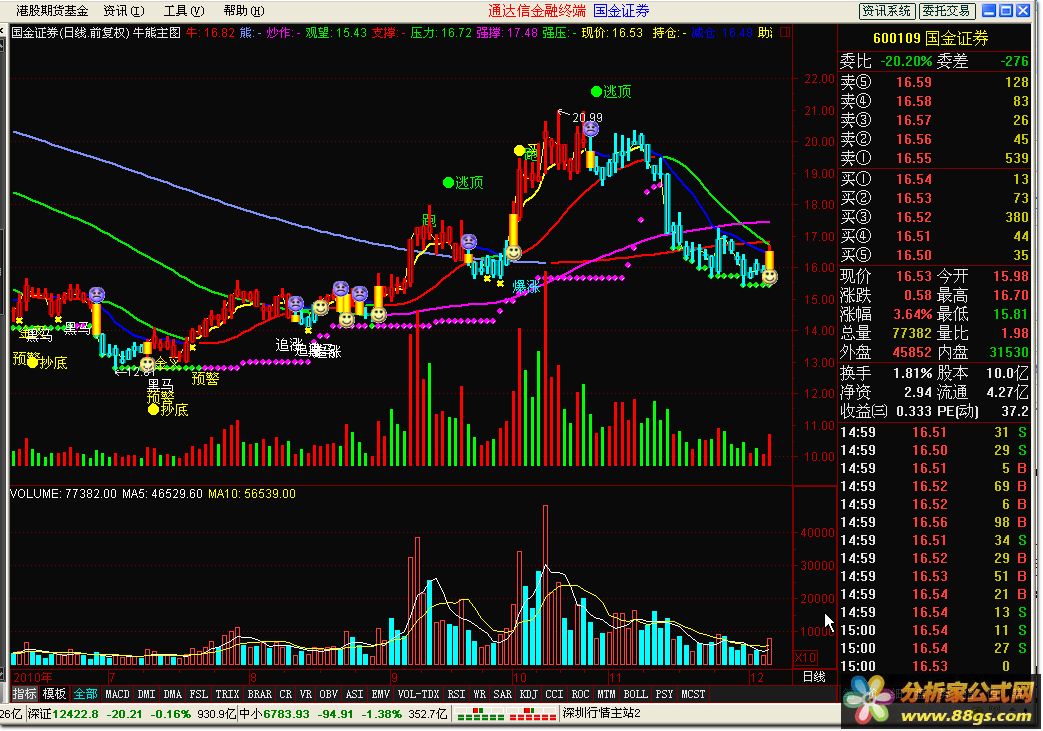Click the 2010年 timeline label
The height and width of the screenshot is (731, 1043).
coord(33,677)
